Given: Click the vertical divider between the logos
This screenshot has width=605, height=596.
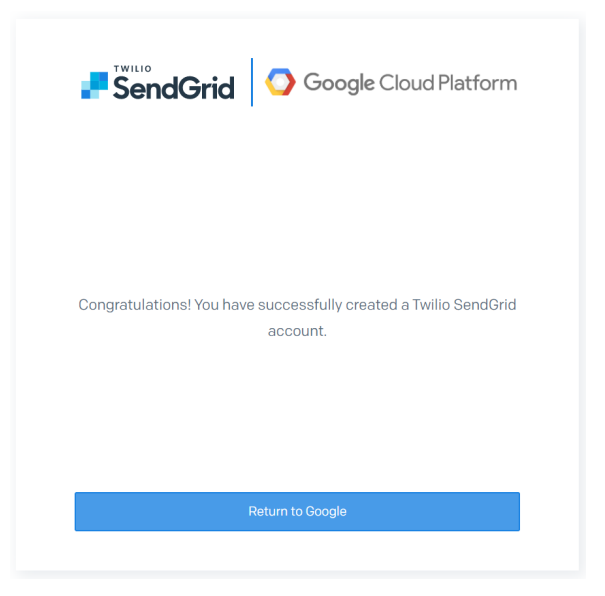Looking at the screenshot, I should (x=252, y=82).
